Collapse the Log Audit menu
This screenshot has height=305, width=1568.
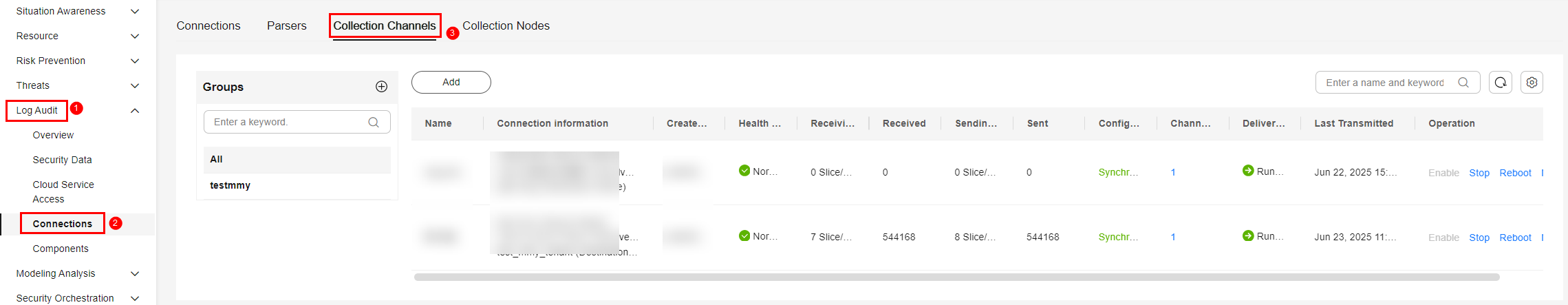click(135, 111)
